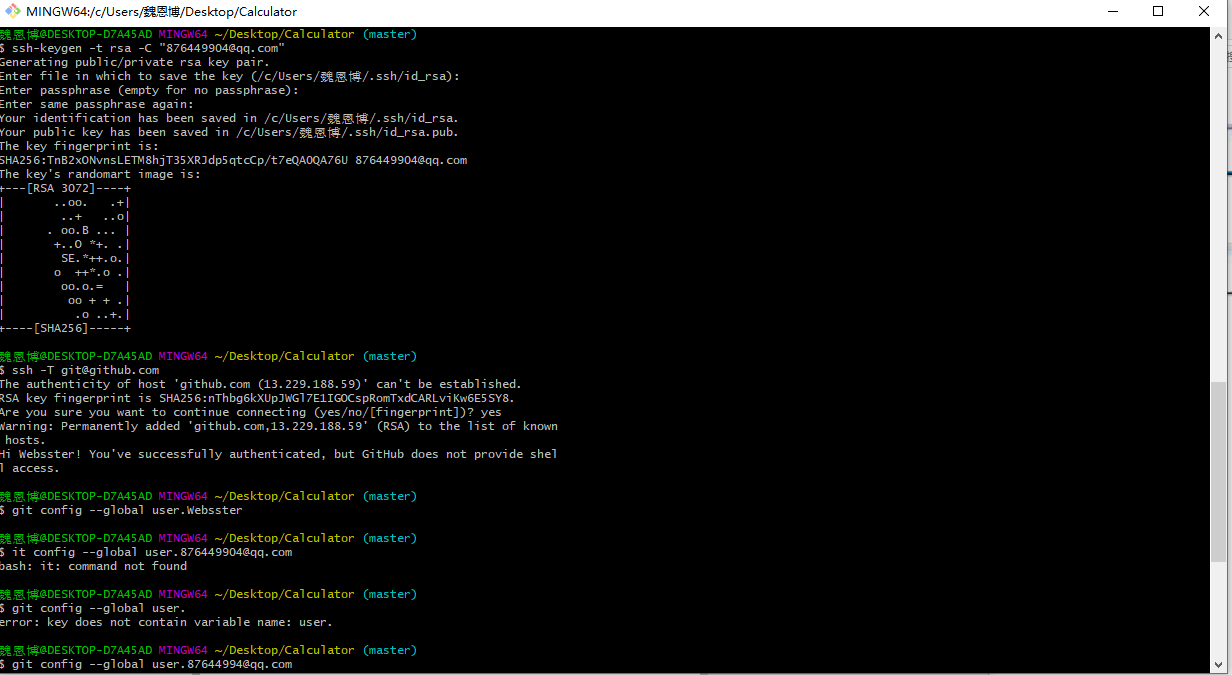
Task: Click 'Generating public/private rsa key pair.' line
Action: pos(134,62)
